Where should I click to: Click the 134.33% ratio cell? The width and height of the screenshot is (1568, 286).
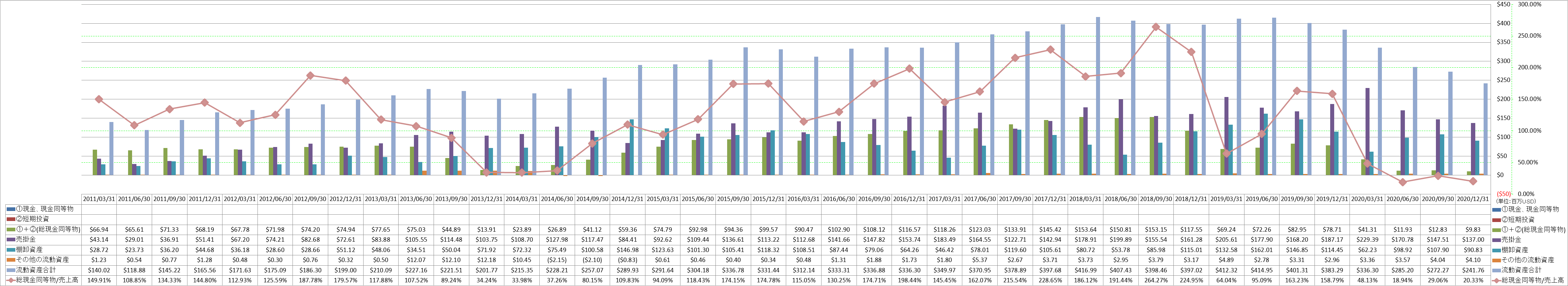pyautogui.click(x=170, y=281)
